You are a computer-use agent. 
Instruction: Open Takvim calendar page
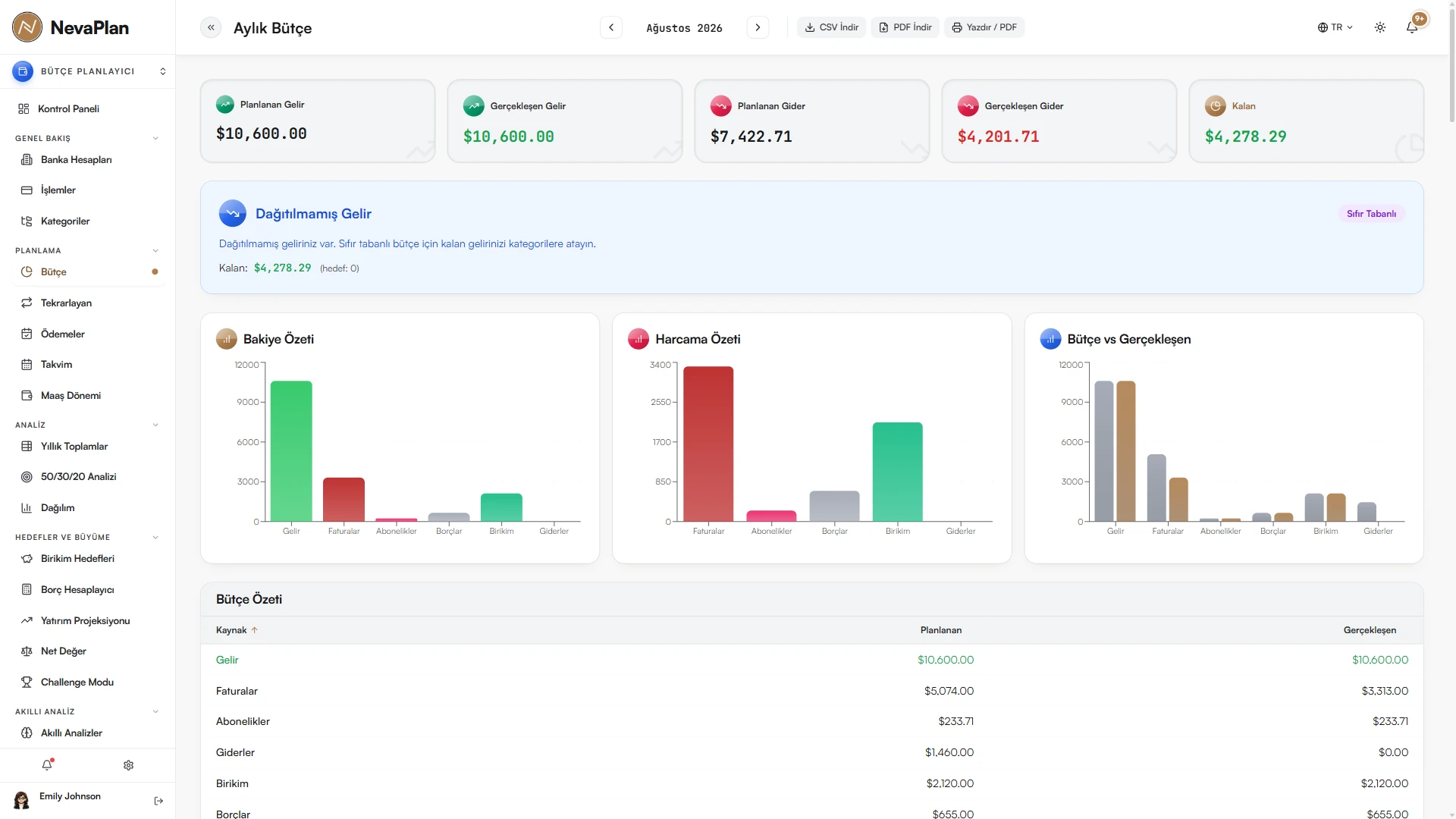[88, 365]
